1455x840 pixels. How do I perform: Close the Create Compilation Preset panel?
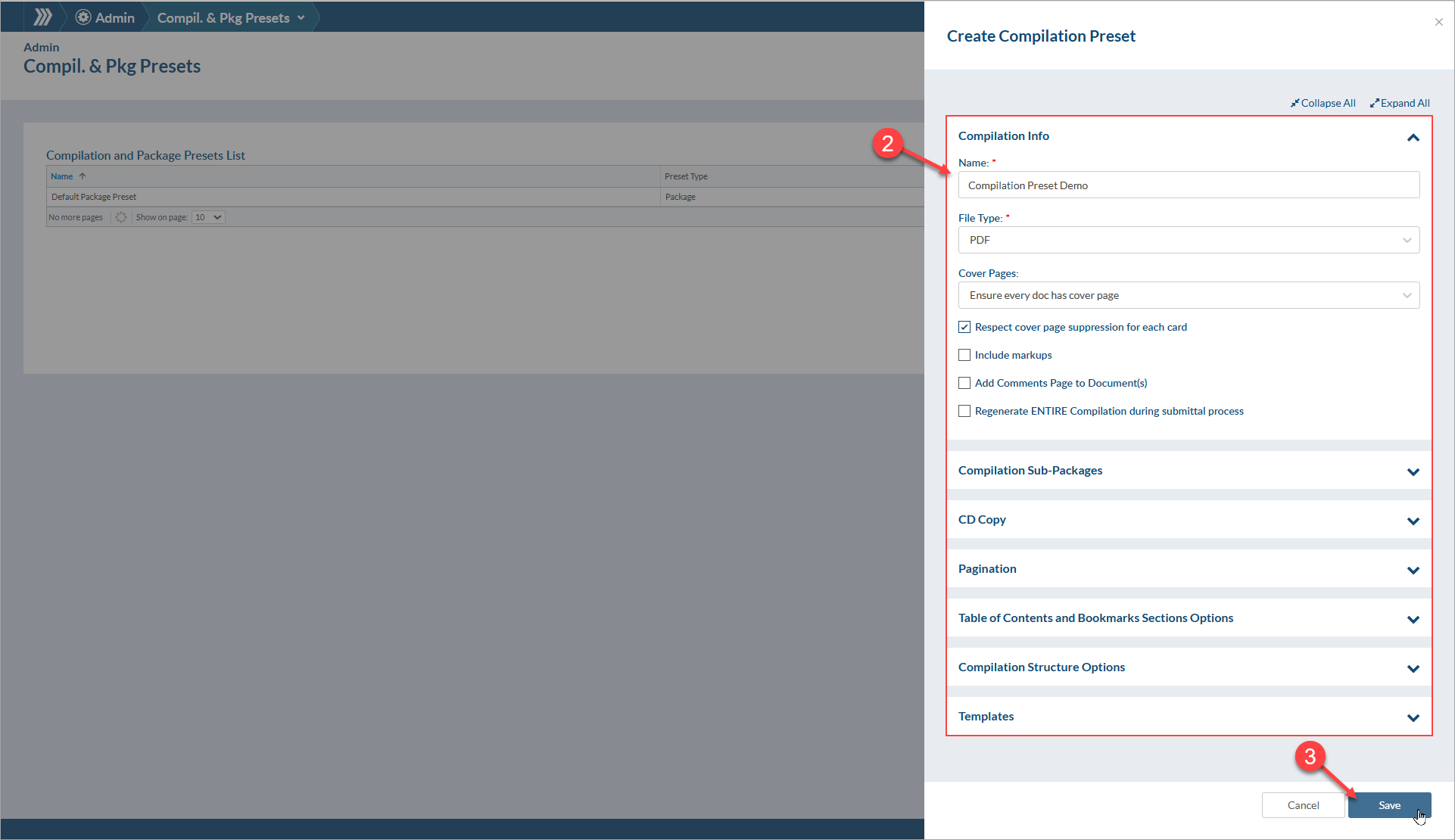pyautogui.click(x=1438, y=22)
